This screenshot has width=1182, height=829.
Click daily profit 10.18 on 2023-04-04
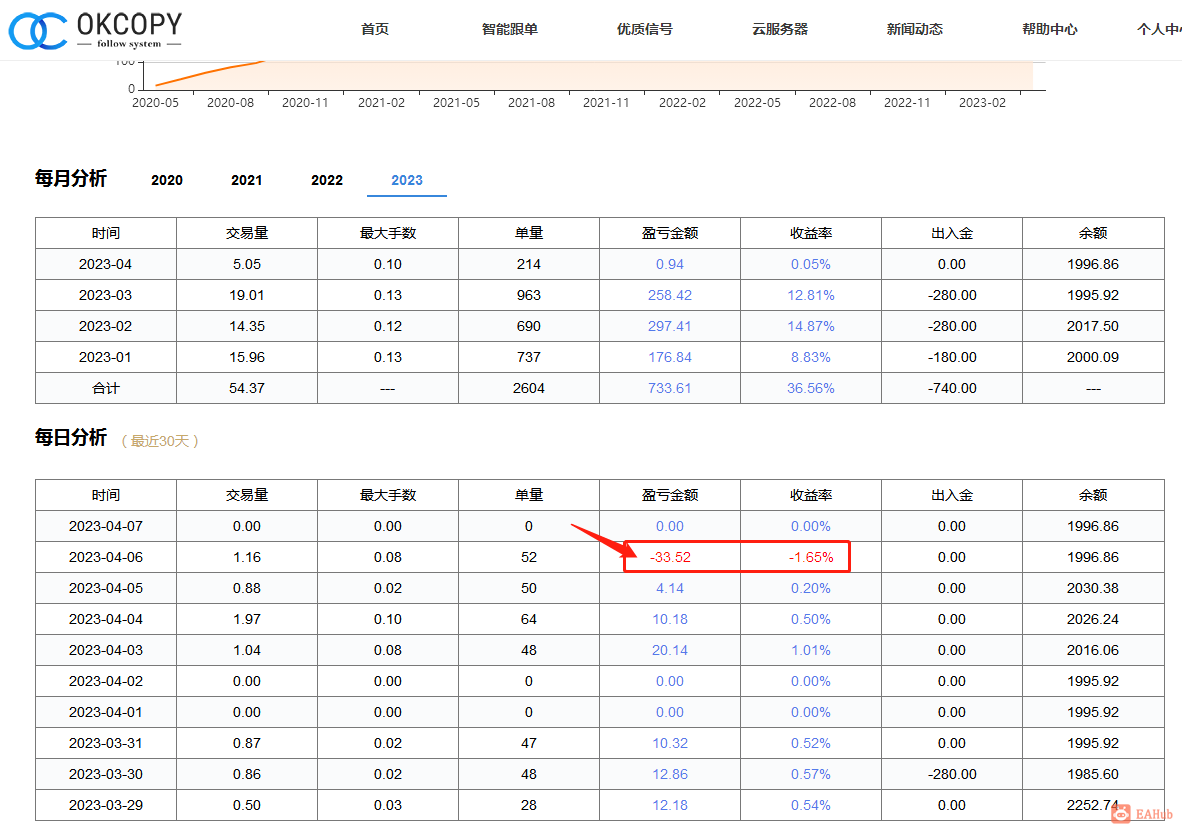(669, 619)
